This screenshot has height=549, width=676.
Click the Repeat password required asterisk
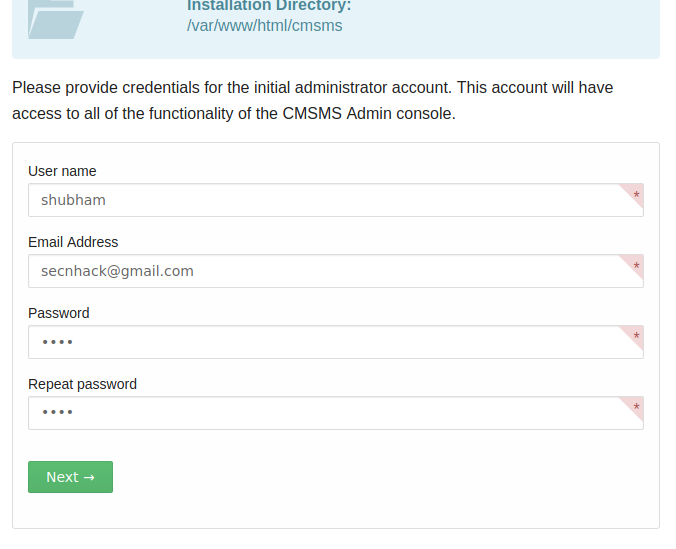pos(636,408)
